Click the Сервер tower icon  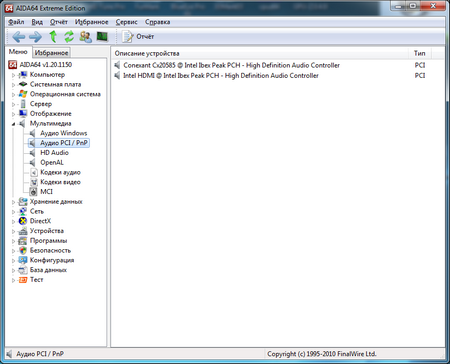tap(23, 104)
